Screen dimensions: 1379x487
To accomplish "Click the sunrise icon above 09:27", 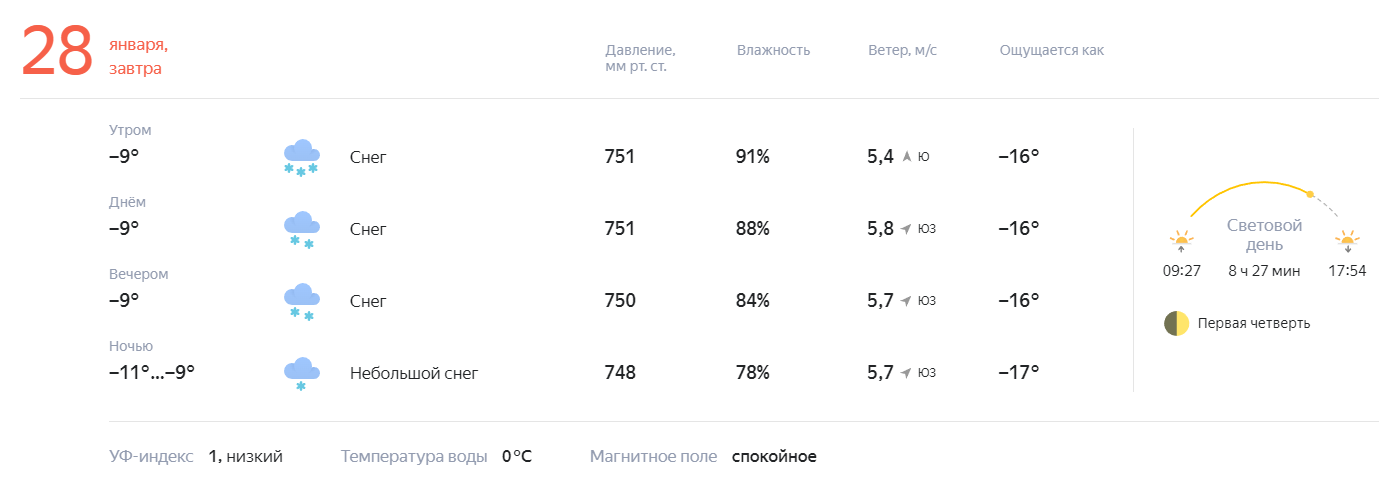I will point(1182,242).
